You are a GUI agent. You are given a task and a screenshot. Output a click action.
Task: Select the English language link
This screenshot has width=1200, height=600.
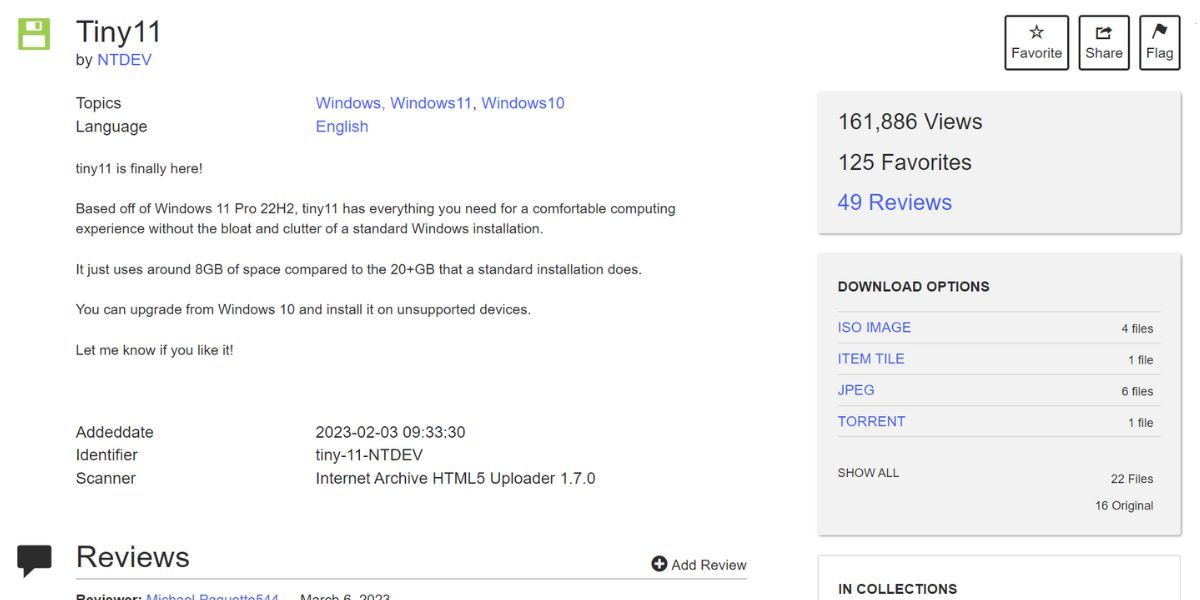pos(342,126)
